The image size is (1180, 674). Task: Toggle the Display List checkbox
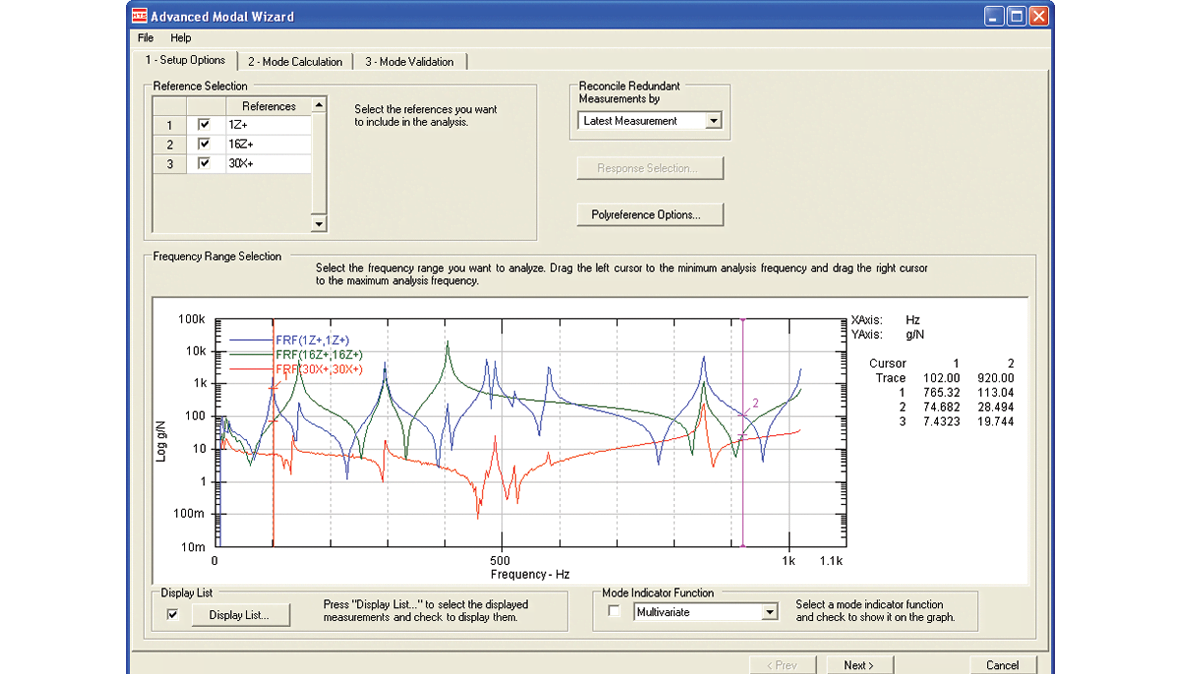(x=171, y=615)
